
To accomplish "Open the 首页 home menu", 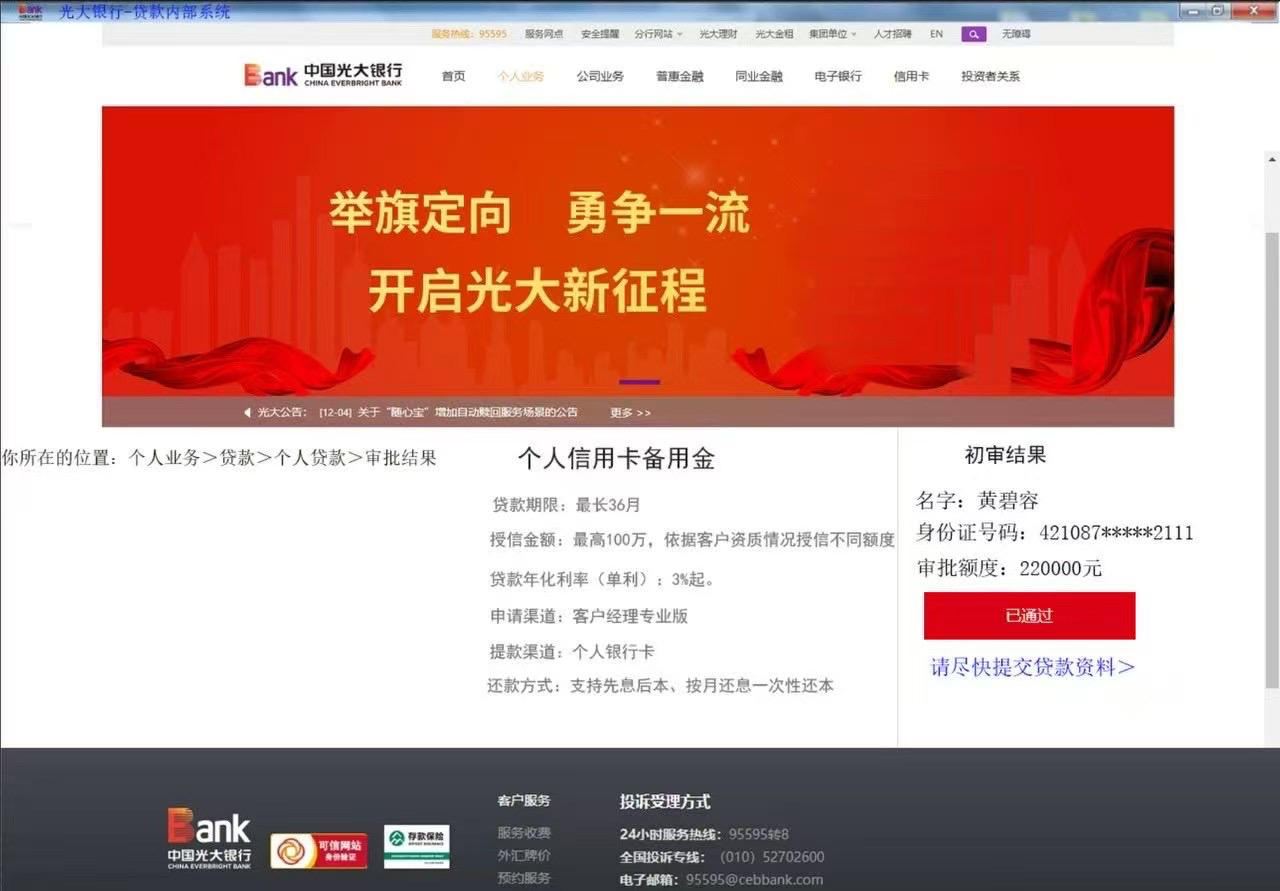I will tap(454, 76).
